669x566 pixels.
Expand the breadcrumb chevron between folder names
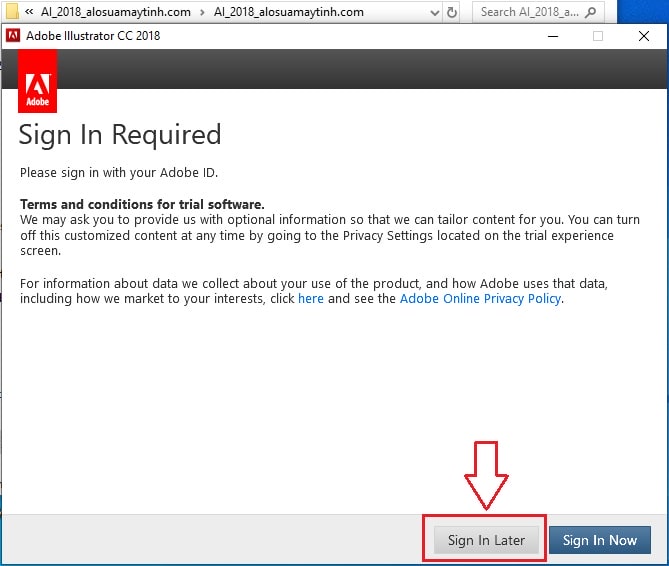click(x=202, y=12)
